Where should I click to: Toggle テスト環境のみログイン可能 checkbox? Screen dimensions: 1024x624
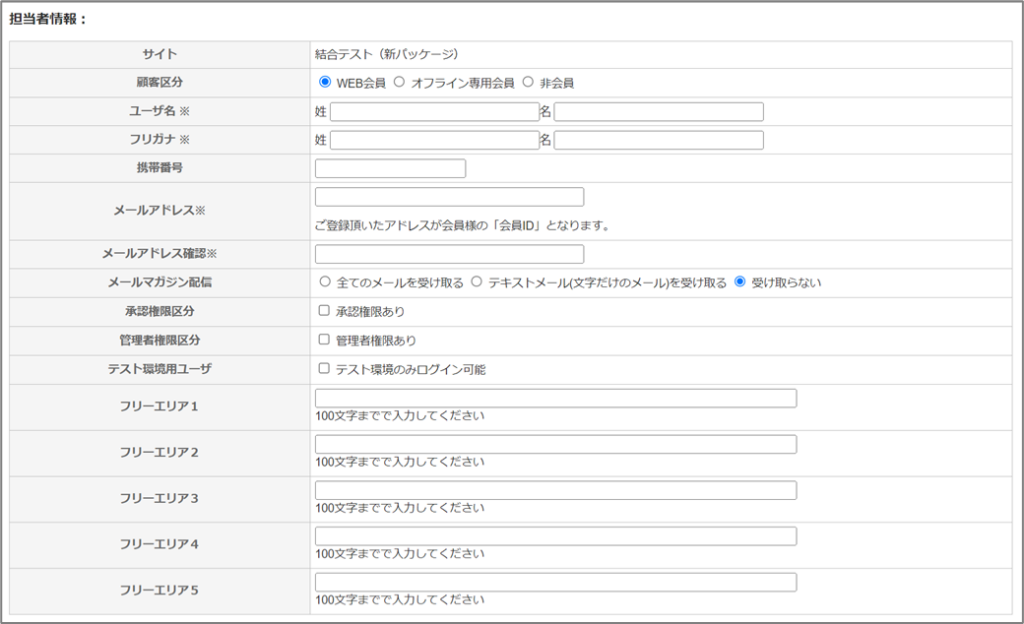pyautogui.click(x=324, y=368)
